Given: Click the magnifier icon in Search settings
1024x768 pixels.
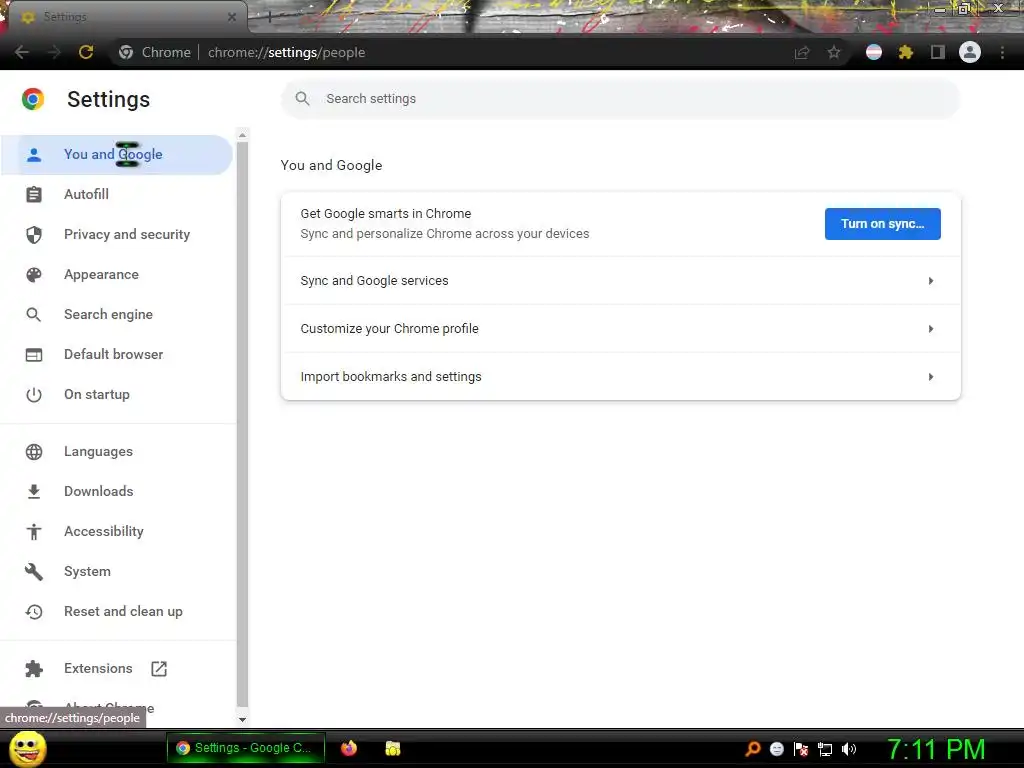Looking at the screenshot, I should tap(302, 99).
